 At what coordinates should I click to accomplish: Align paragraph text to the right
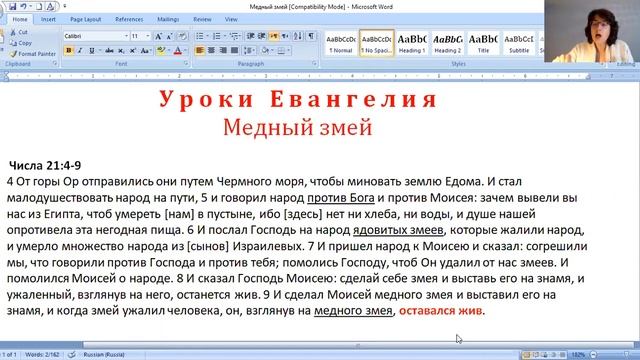223,51
